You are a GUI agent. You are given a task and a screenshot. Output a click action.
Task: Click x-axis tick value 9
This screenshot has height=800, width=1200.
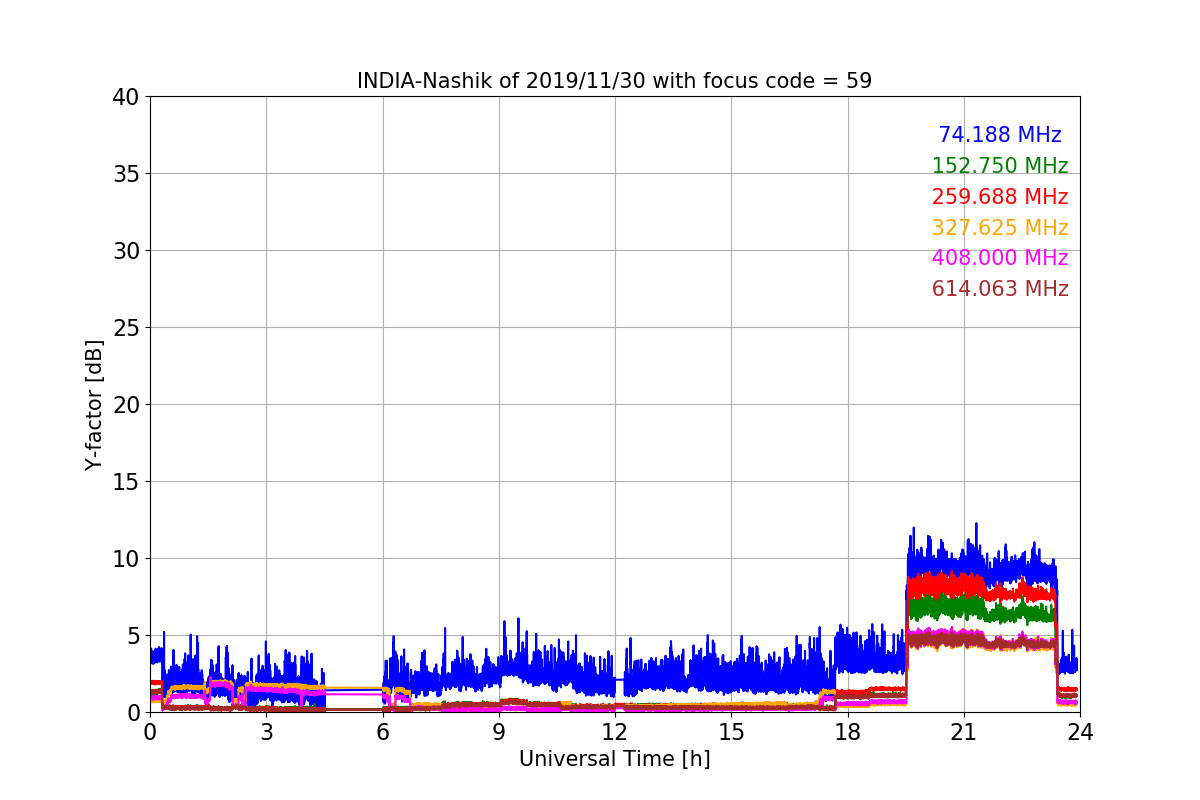(x=499, y=731)
